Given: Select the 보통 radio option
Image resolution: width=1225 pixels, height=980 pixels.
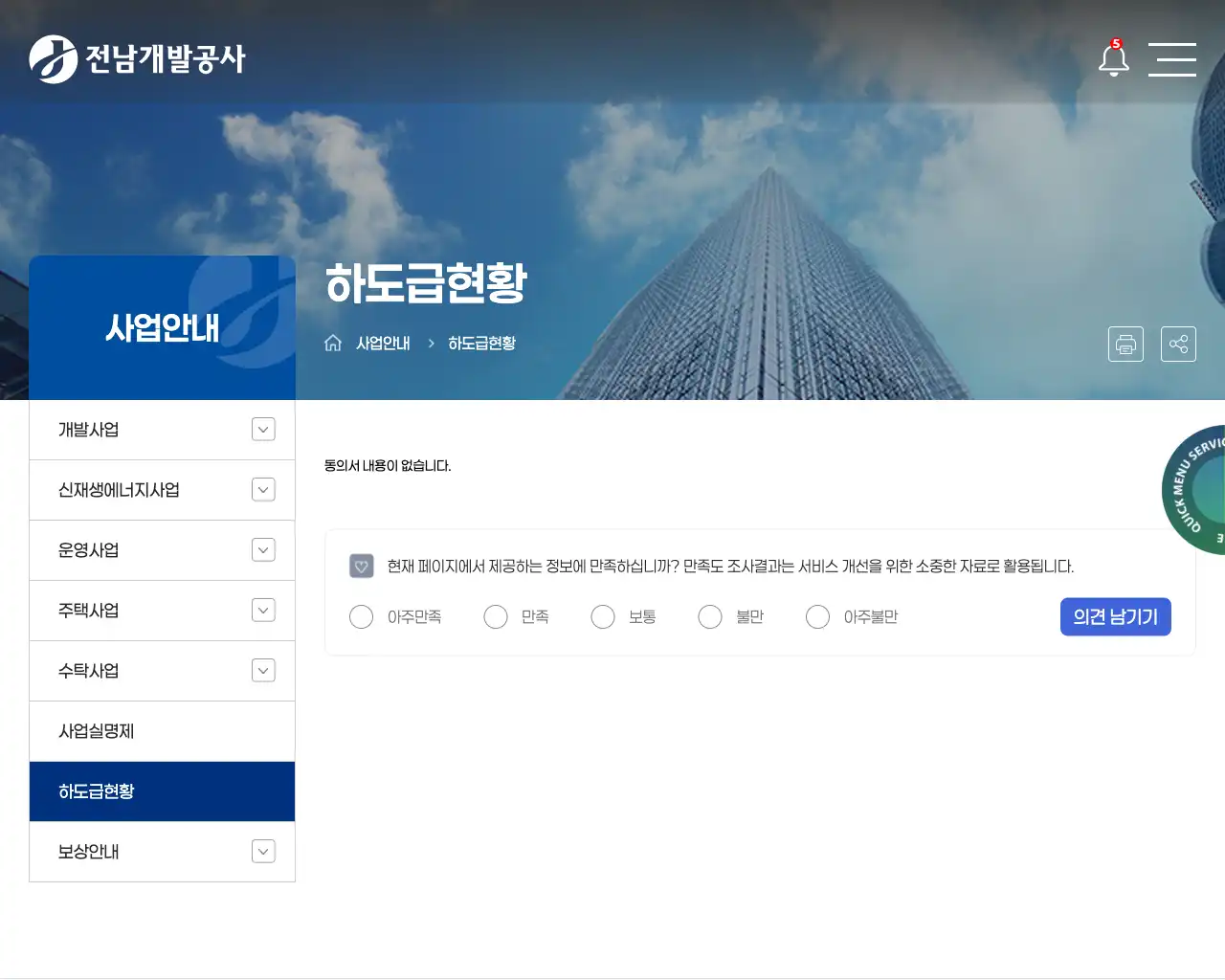Looking at the screenshot, I should [603, 617].
